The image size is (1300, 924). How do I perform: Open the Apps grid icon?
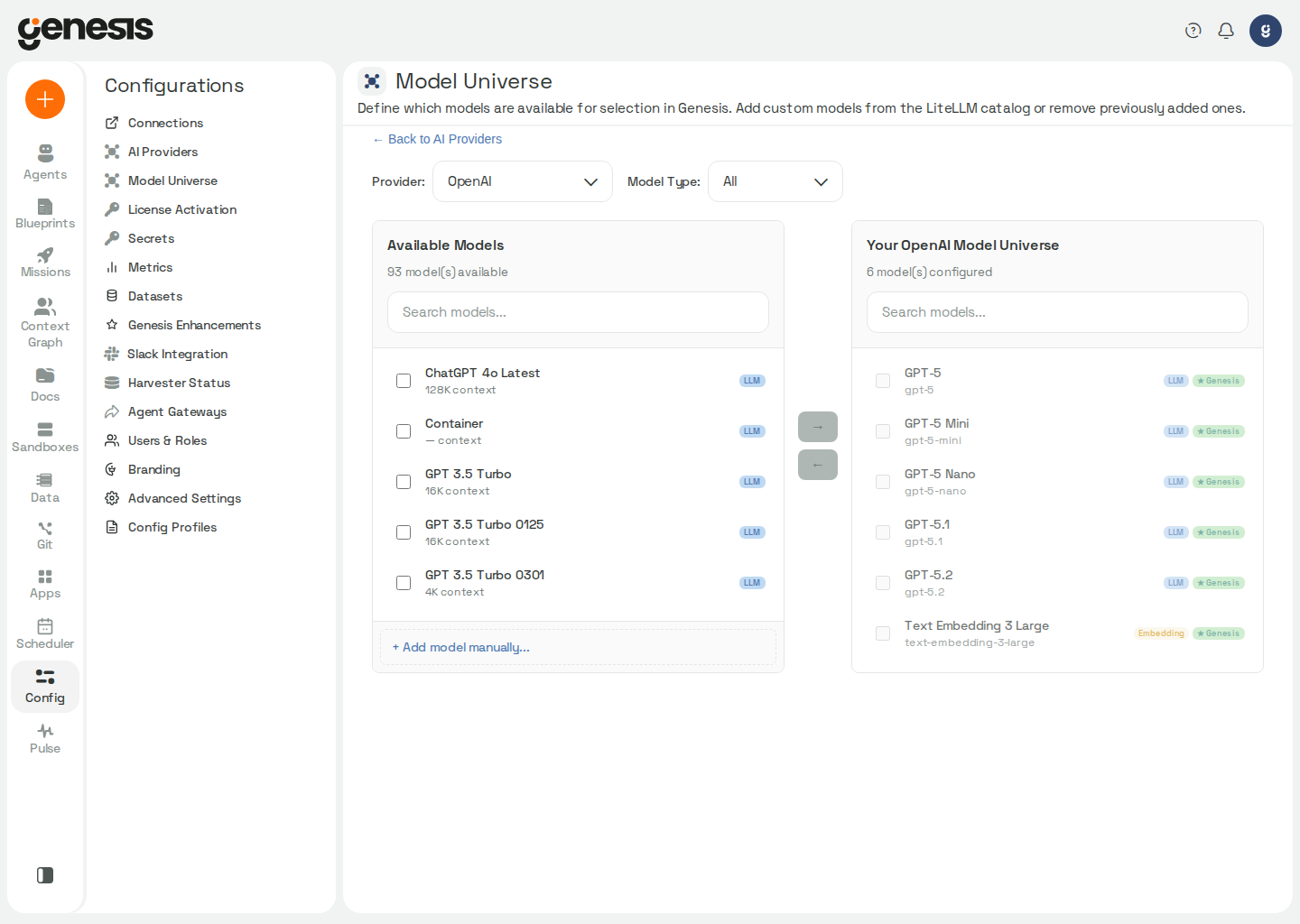tap(45, 577)
